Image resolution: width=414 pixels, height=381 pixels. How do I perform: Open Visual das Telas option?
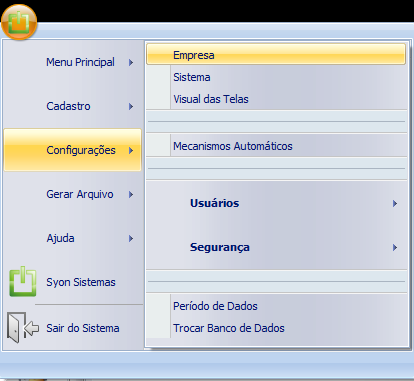276,99
